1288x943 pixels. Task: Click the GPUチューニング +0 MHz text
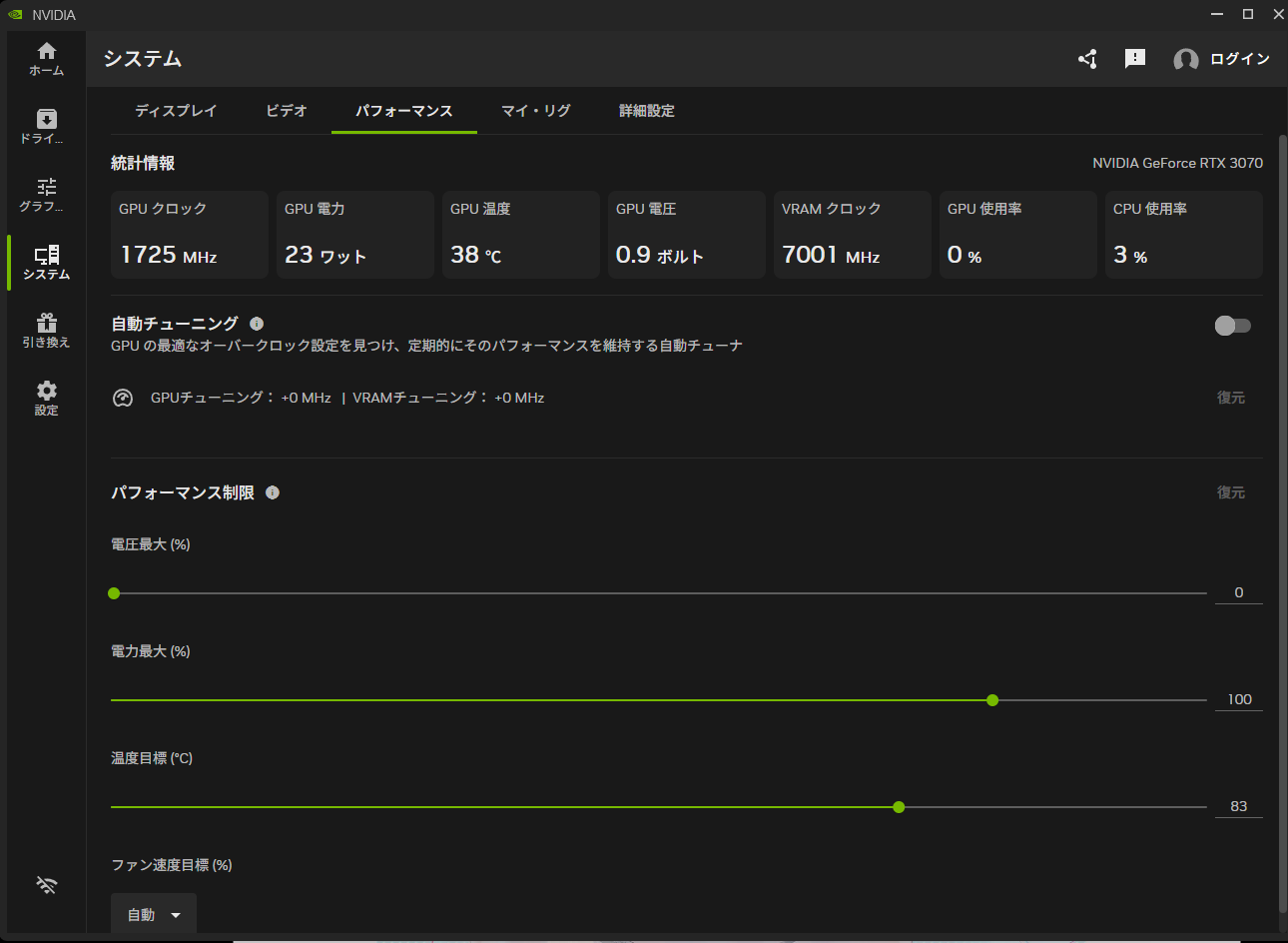(241, 398)
